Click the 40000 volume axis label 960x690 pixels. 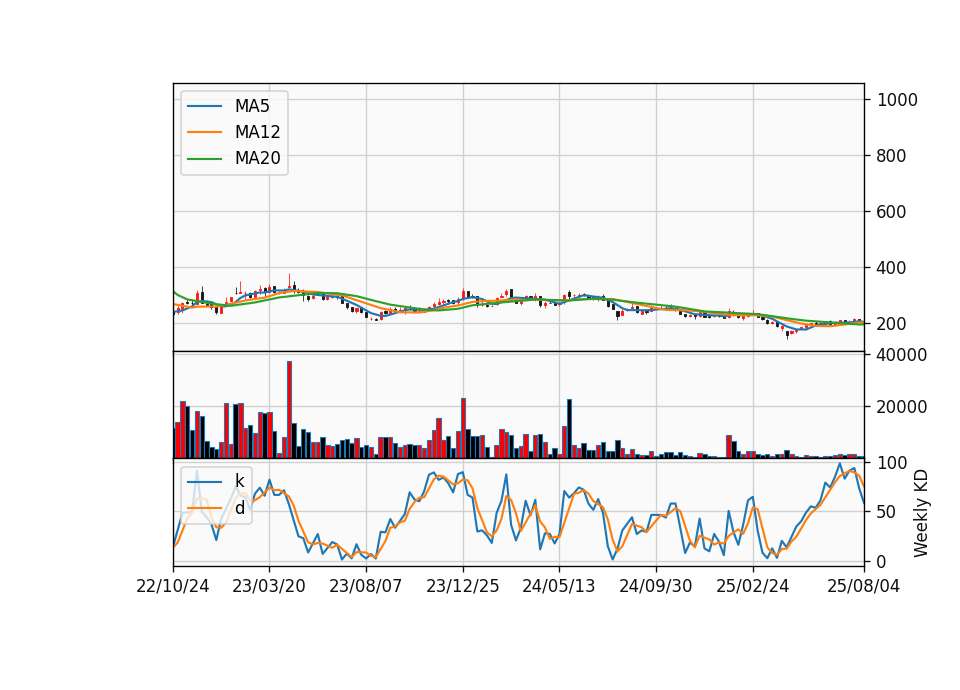point(902,355)
